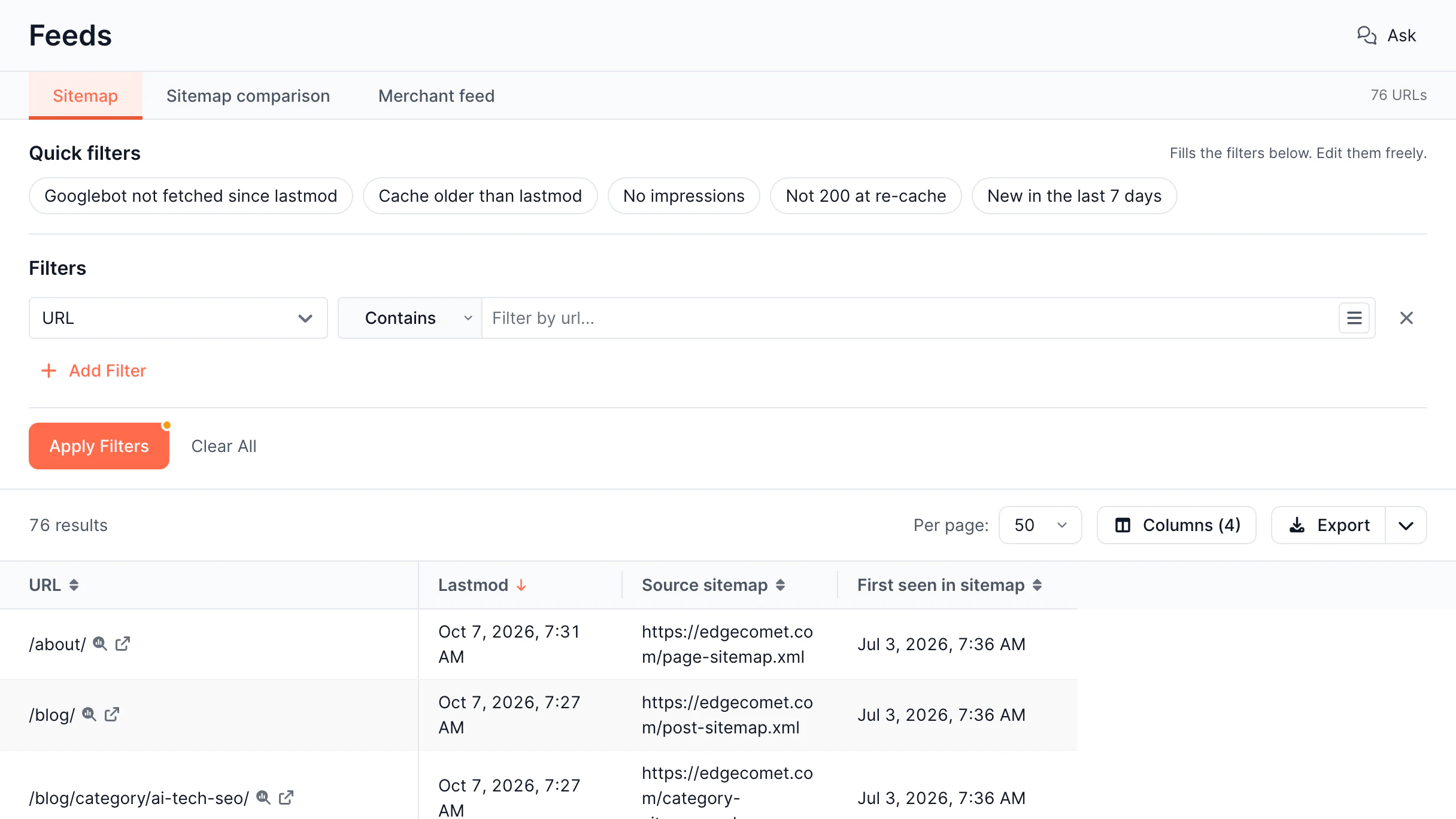1456x819 pixels.
Task: Open the bulk filter list icon in URL field
Action: (x=1354, y=318)
